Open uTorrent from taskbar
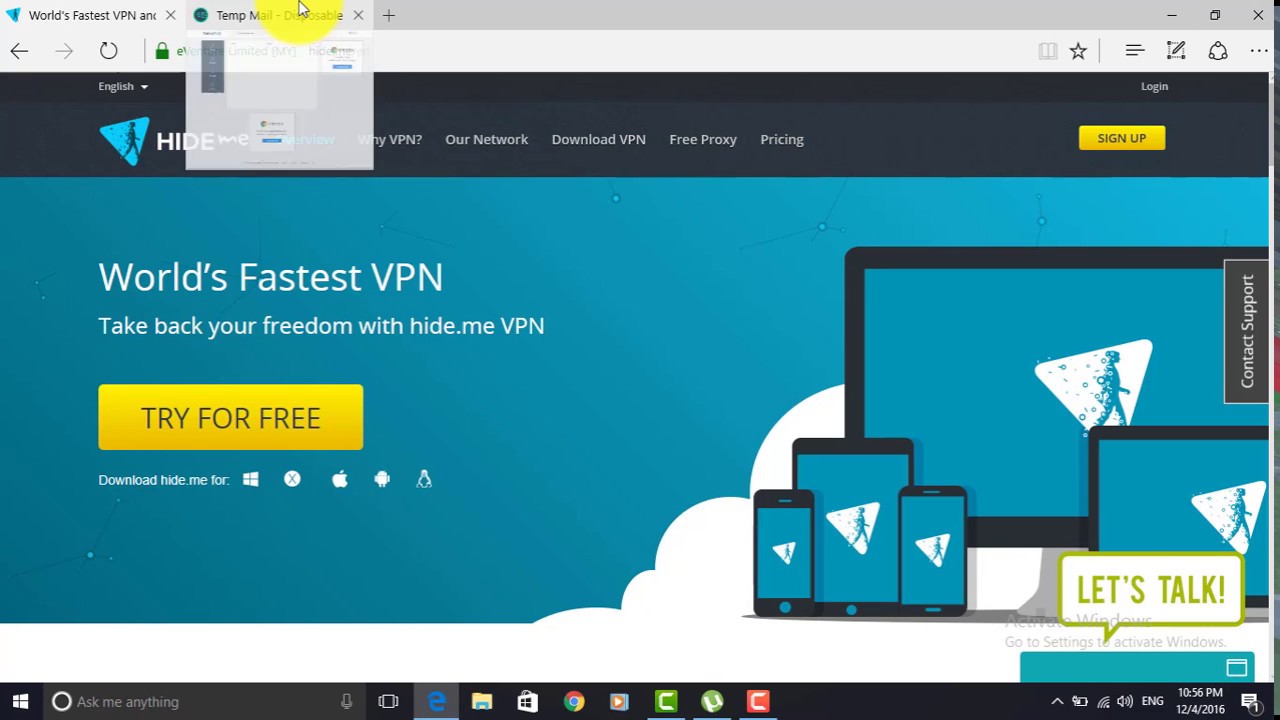Viewport: 1280px width, 720px height. pyautogui.click(x=712, y=702)
